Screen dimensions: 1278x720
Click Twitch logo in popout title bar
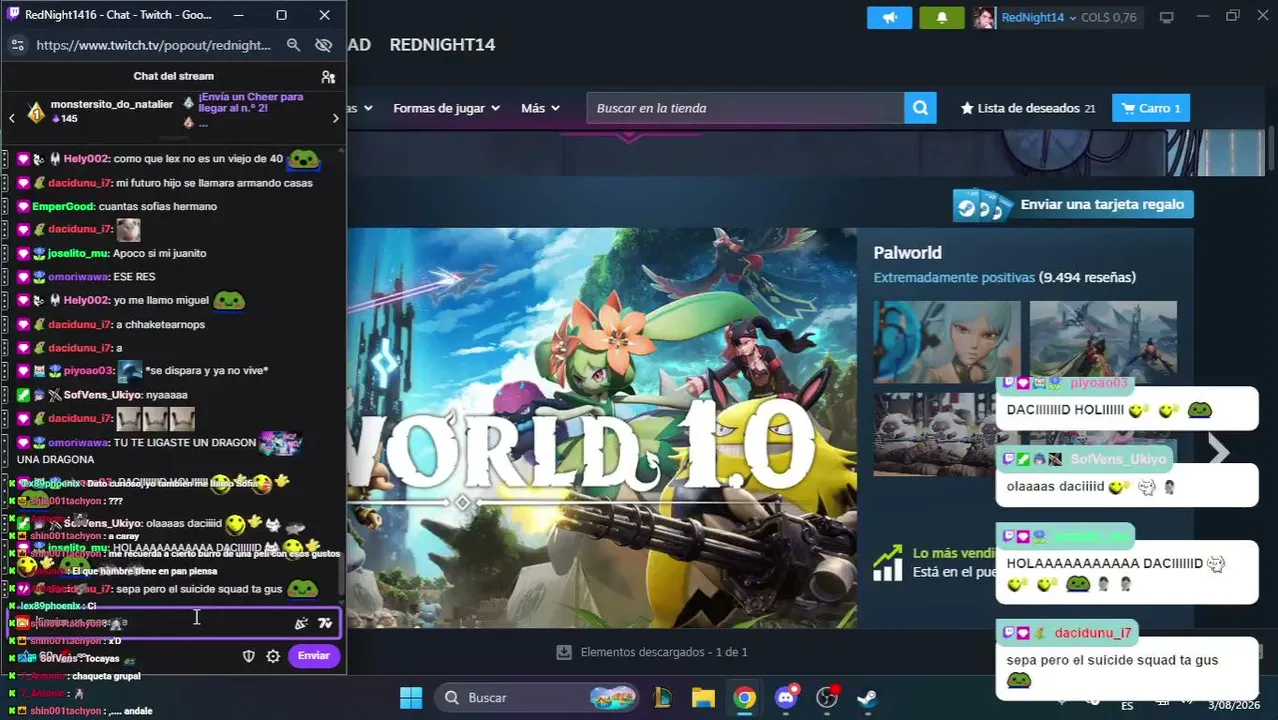[x=13, y=15]
